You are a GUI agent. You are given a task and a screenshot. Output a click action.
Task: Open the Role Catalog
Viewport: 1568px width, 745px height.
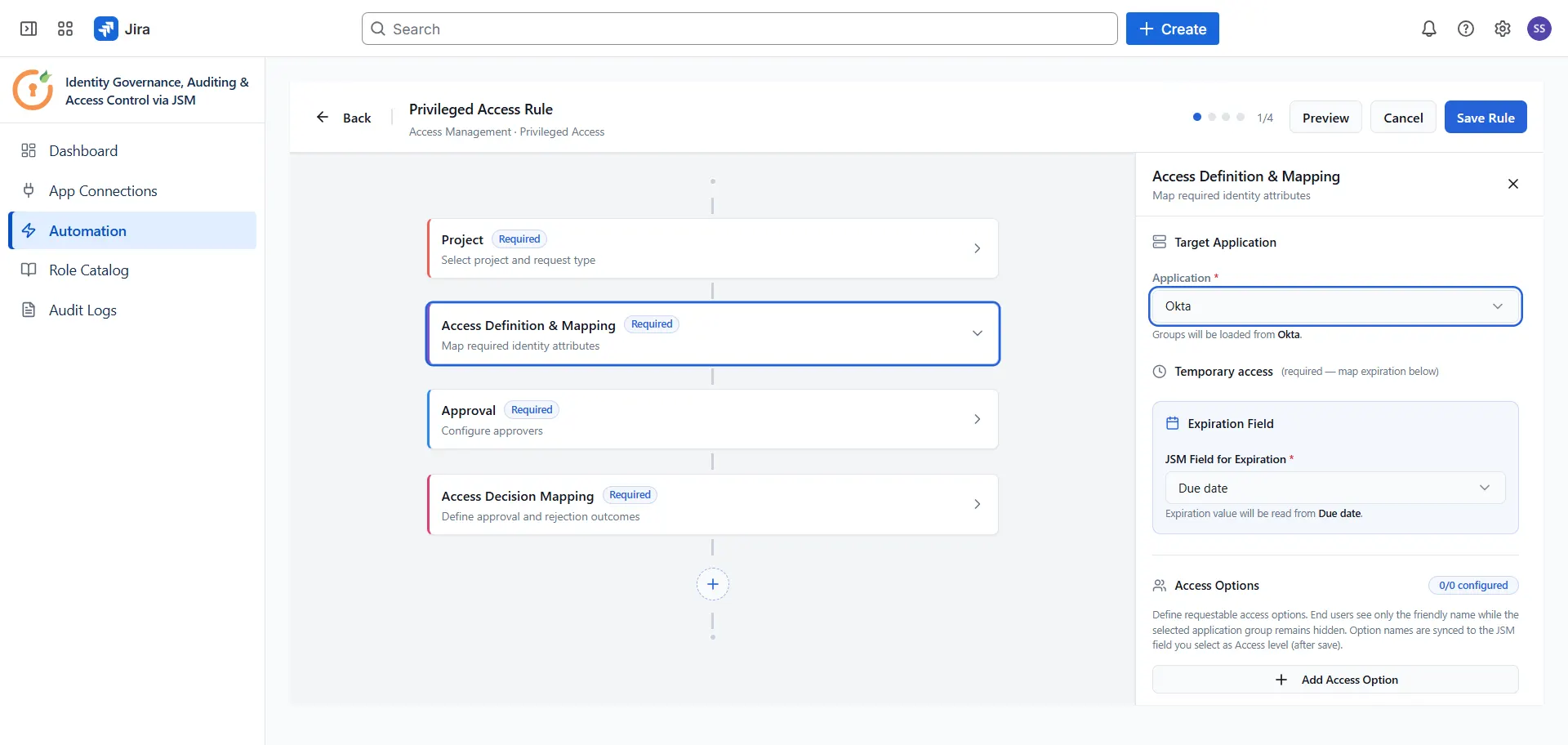132,270
